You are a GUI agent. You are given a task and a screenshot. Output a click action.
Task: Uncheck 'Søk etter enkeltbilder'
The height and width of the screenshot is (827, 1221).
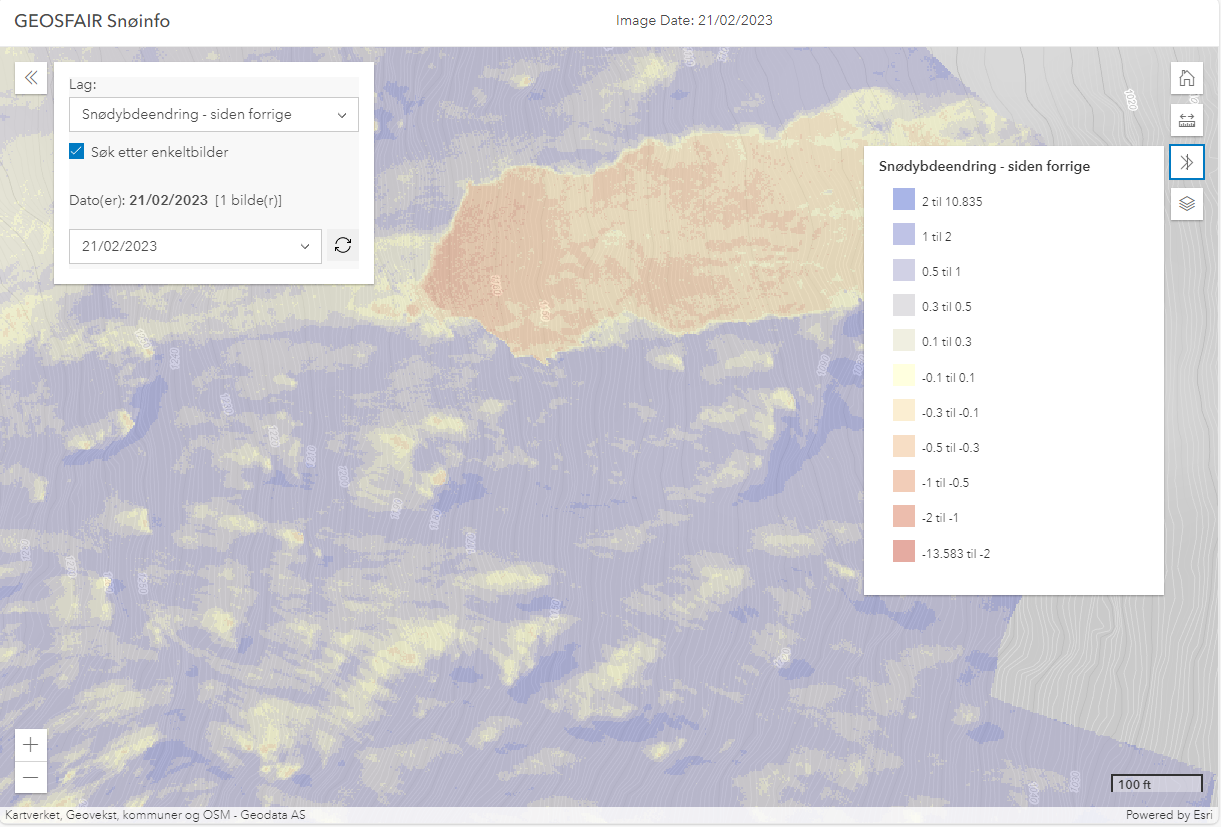point(76,152)
